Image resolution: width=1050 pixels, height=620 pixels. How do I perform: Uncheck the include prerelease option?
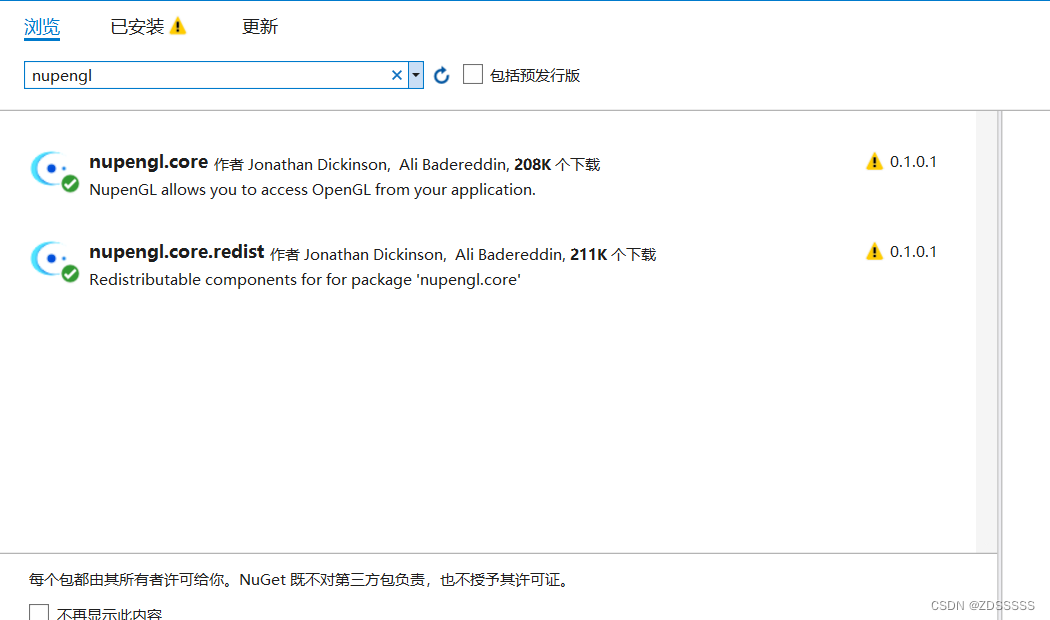(472, 74)
